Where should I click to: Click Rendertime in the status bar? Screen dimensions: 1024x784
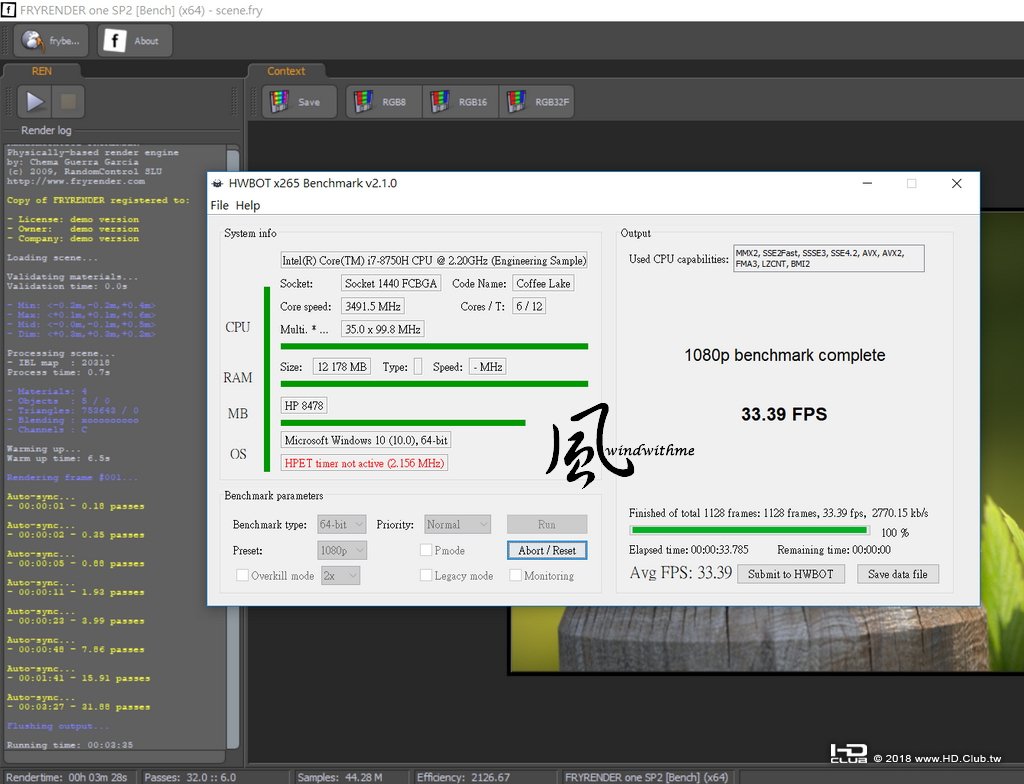point(67,777)
